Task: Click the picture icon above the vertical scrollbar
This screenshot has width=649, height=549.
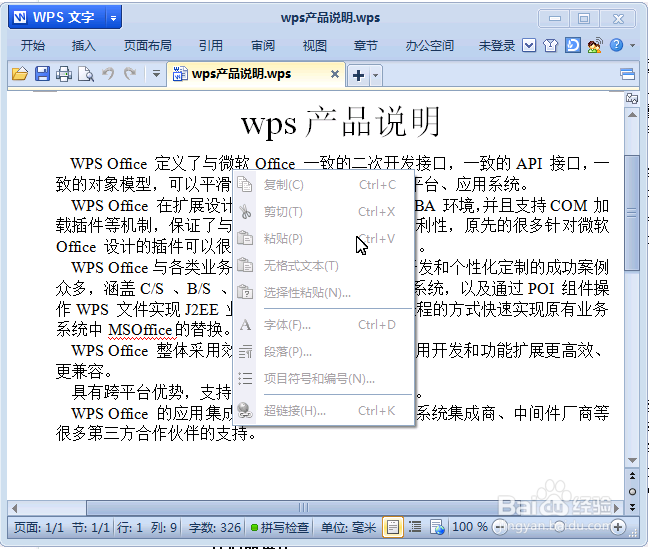Action: pyautogui.click(x=632, y=99)
